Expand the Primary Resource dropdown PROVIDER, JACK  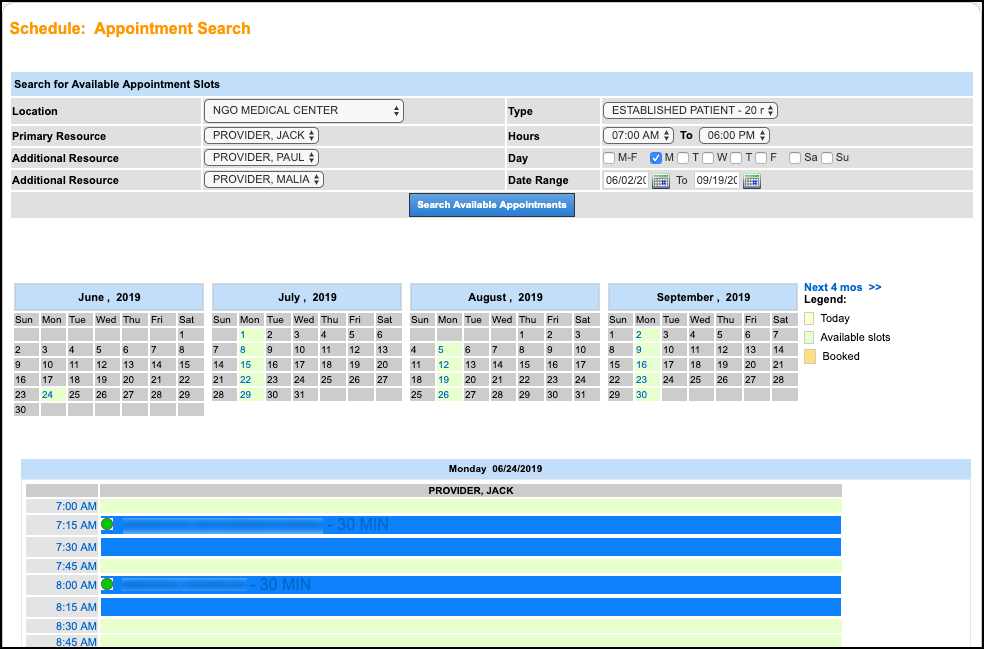coord(261,136)
